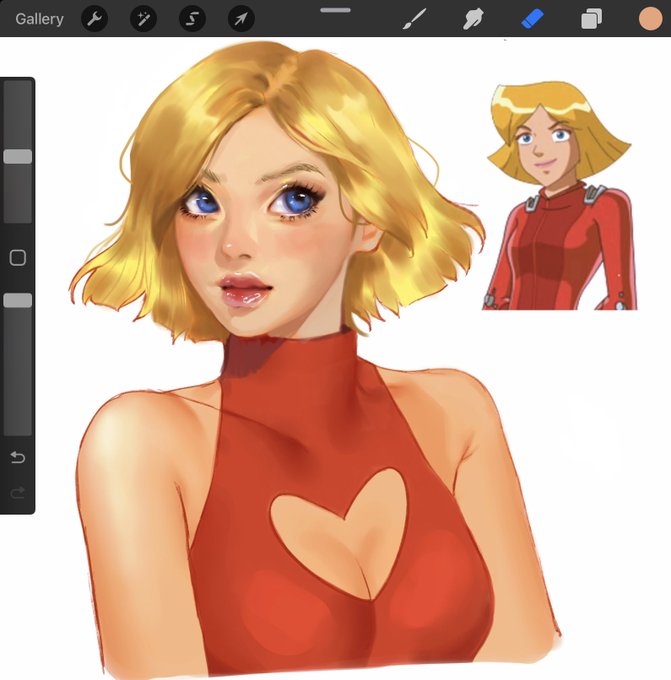Select the Paint brush tool
The width and height of the screenshot is (671, 680).
[x=414, y=19]
